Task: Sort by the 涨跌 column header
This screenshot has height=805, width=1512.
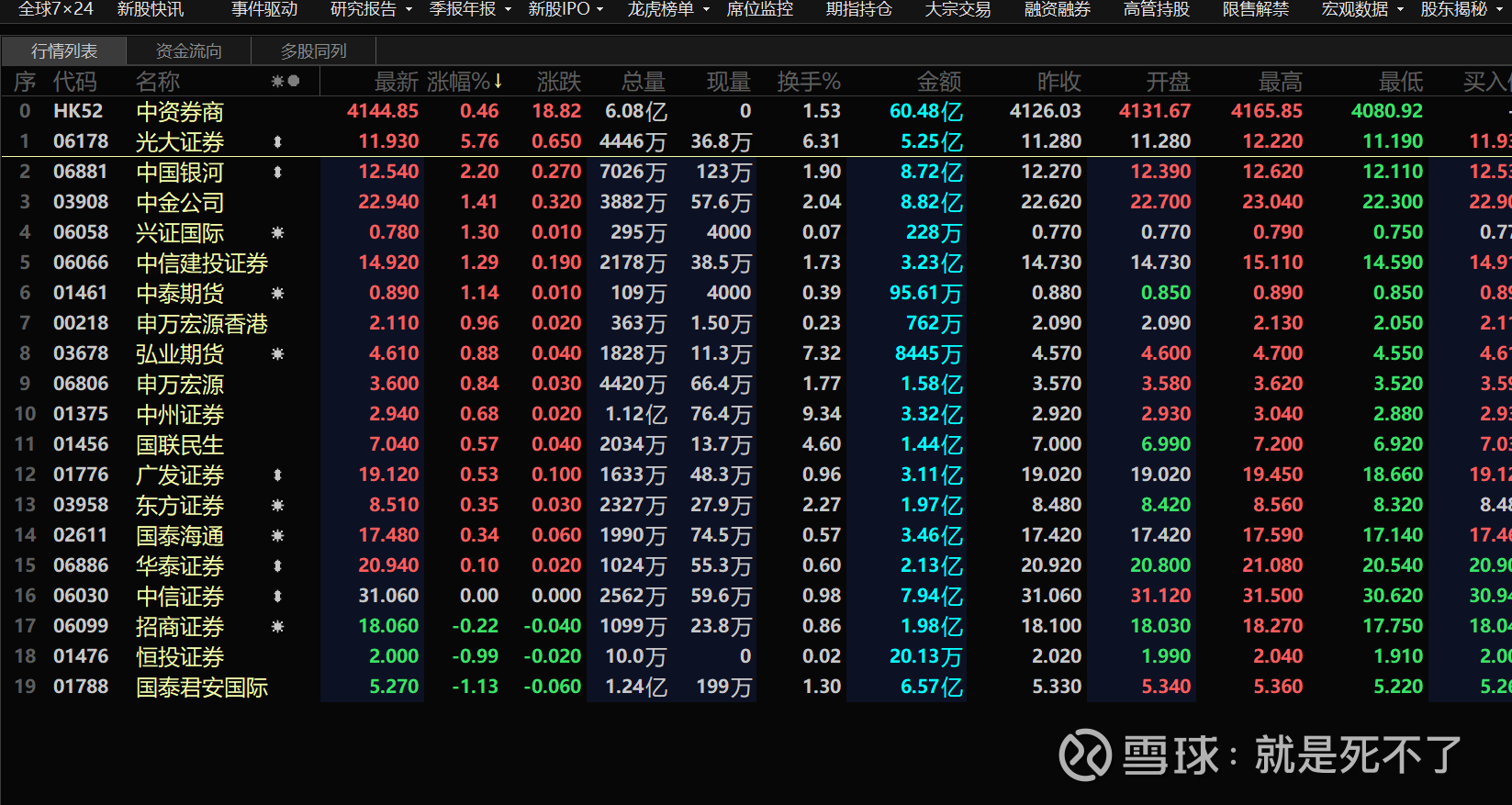Action: [x=559, y=82]
